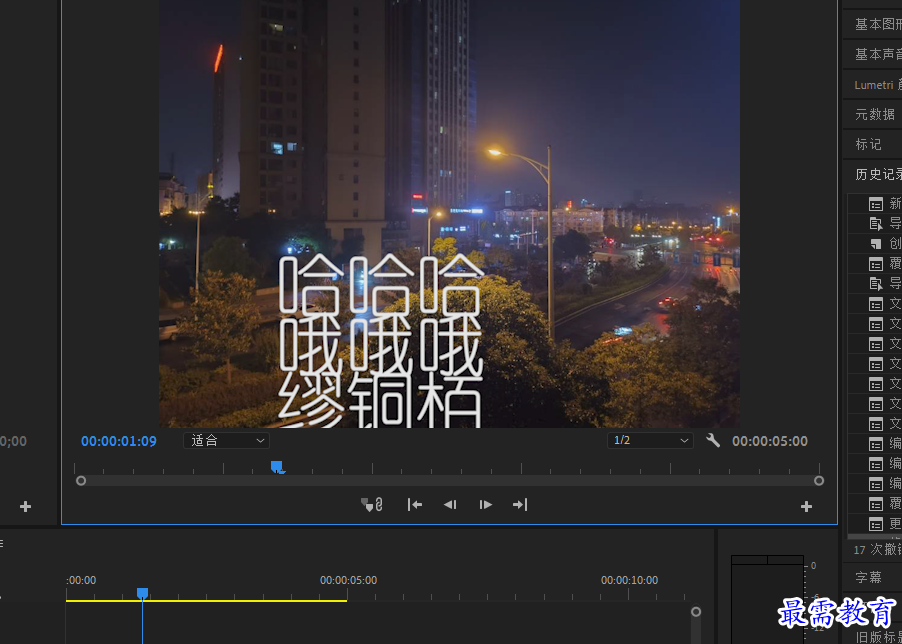This screenshot has width=902, height=644.
Task: Click the linked markers selection icon
Action: tap(372, 505)
